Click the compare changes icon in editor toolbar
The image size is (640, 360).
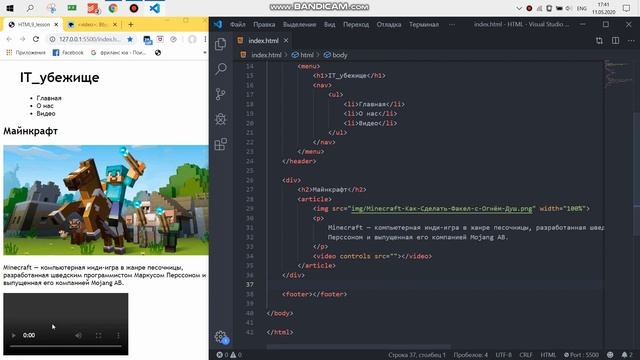599,40
